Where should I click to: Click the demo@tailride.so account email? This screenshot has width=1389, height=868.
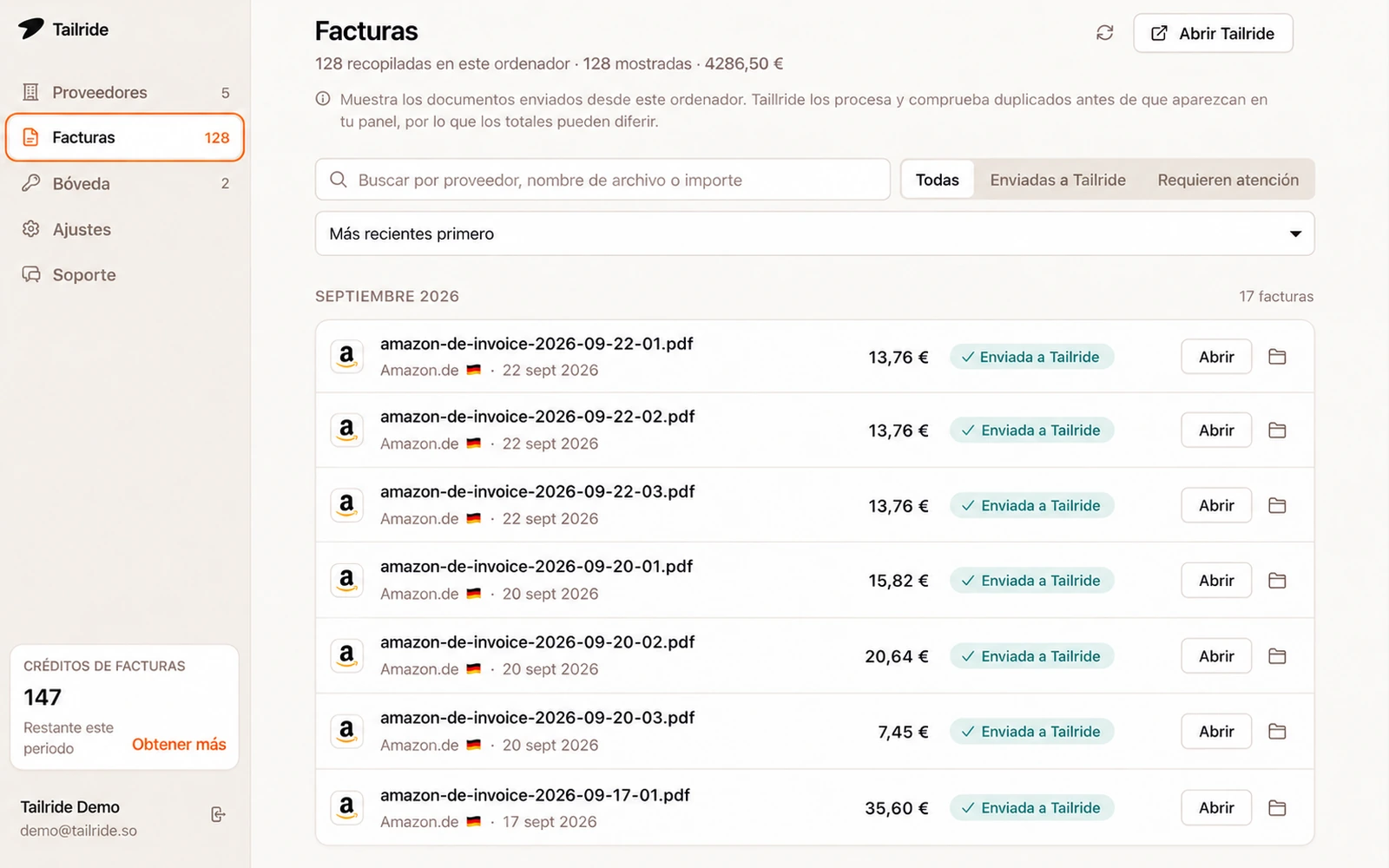[x=79, y=831]
